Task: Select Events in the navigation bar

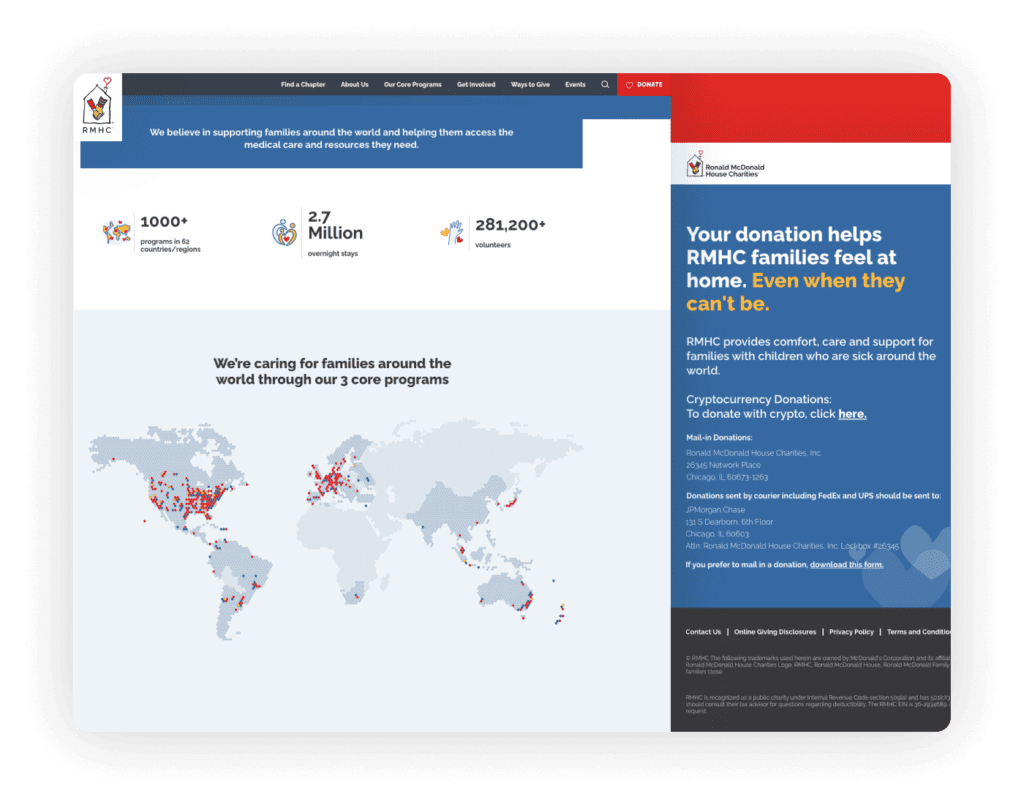Action: click(575, 84)
